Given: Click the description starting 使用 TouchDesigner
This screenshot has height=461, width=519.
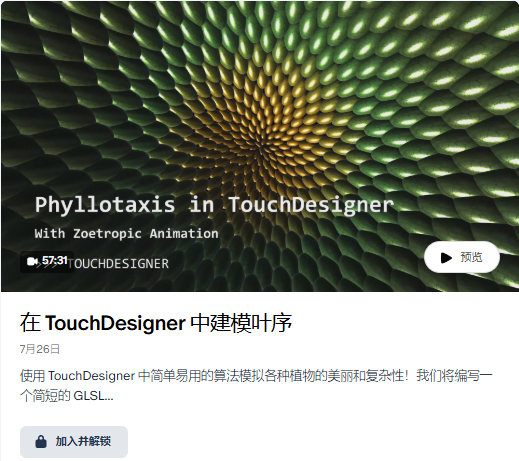Looking at the screenshot, I should pos(256,386).
